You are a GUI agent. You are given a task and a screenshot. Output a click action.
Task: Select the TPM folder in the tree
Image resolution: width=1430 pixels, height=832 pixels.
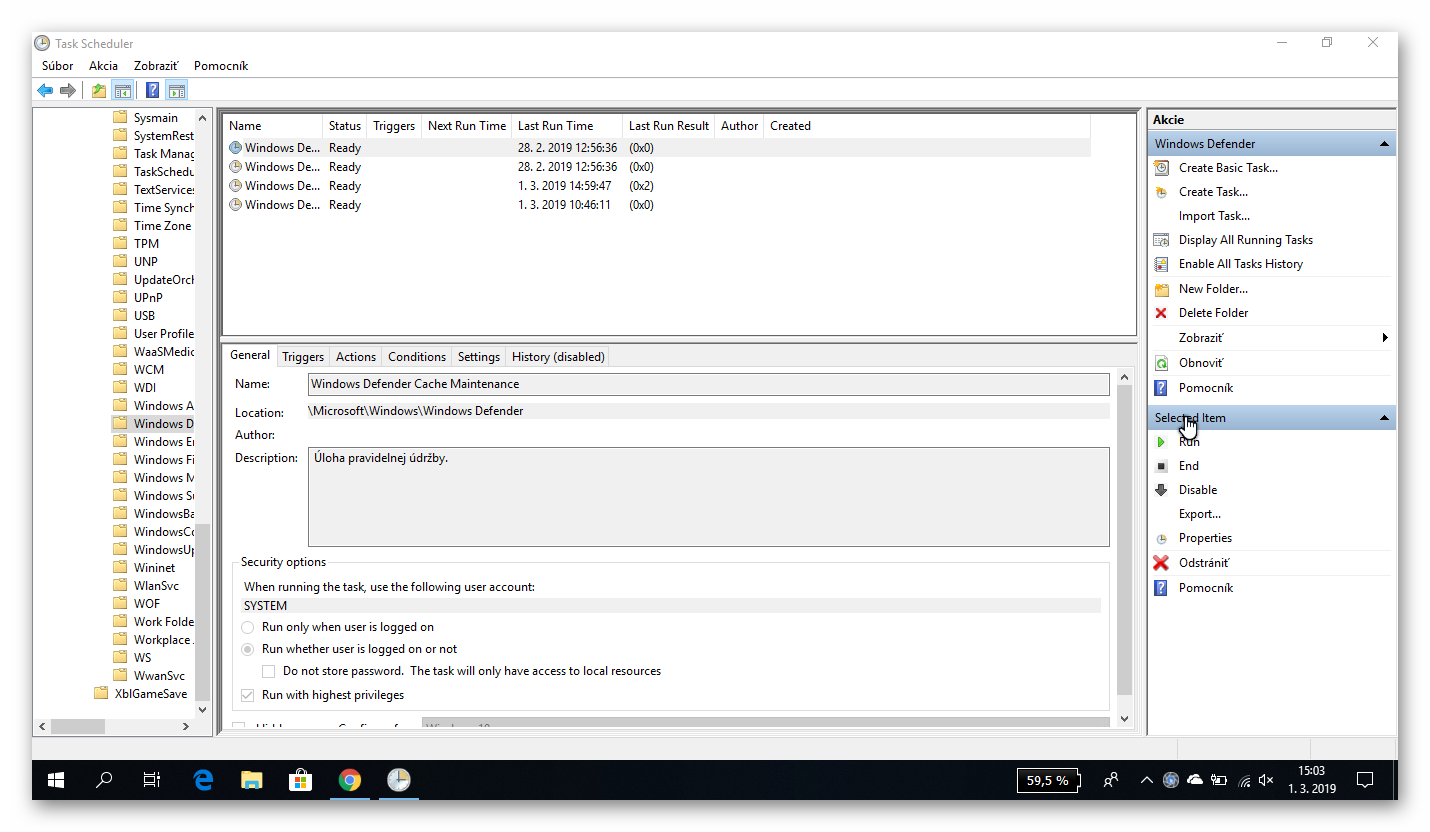point(146,244)
